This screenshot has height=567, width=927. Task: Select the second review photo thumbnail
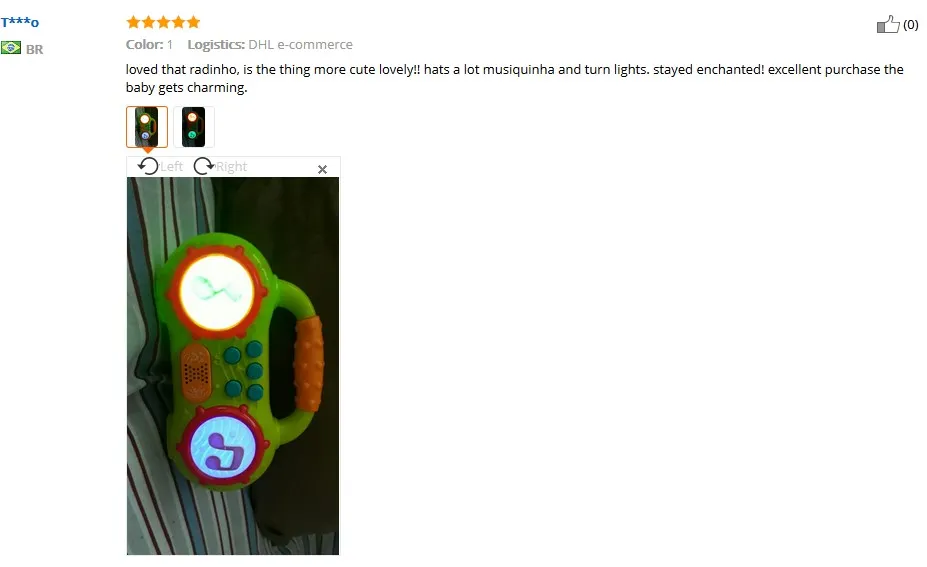click(x=193, y=127)
